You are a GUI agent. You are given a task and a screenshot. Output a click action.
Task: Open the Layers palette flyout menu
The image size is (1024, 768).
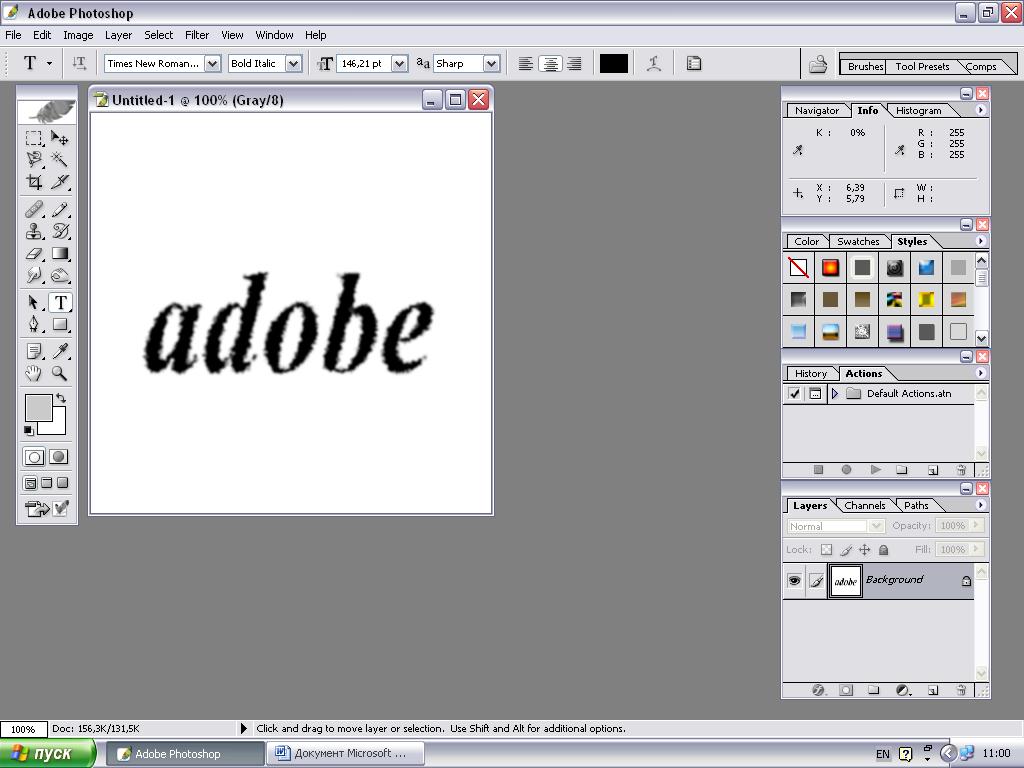pyautogui.click(x=980, y=505)
